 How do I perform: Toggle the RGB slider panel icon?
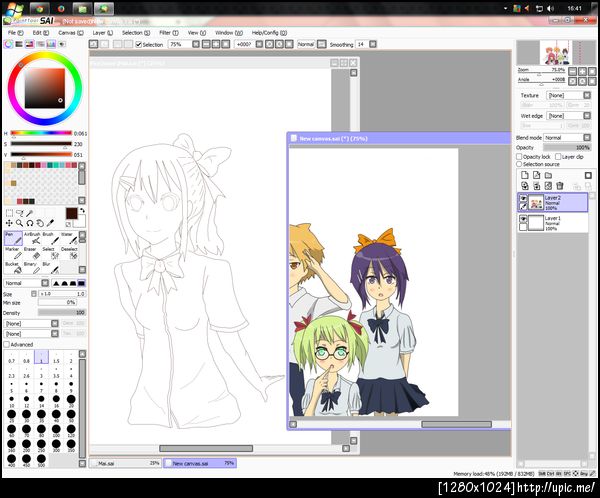tap(19, 44)
